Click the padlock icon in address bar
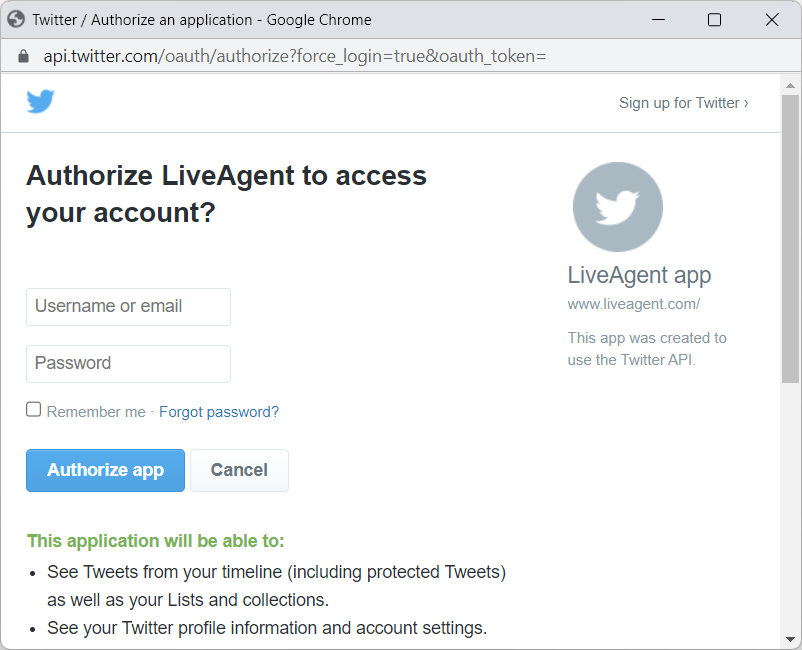802x650 pixels. tap(24, 56)
